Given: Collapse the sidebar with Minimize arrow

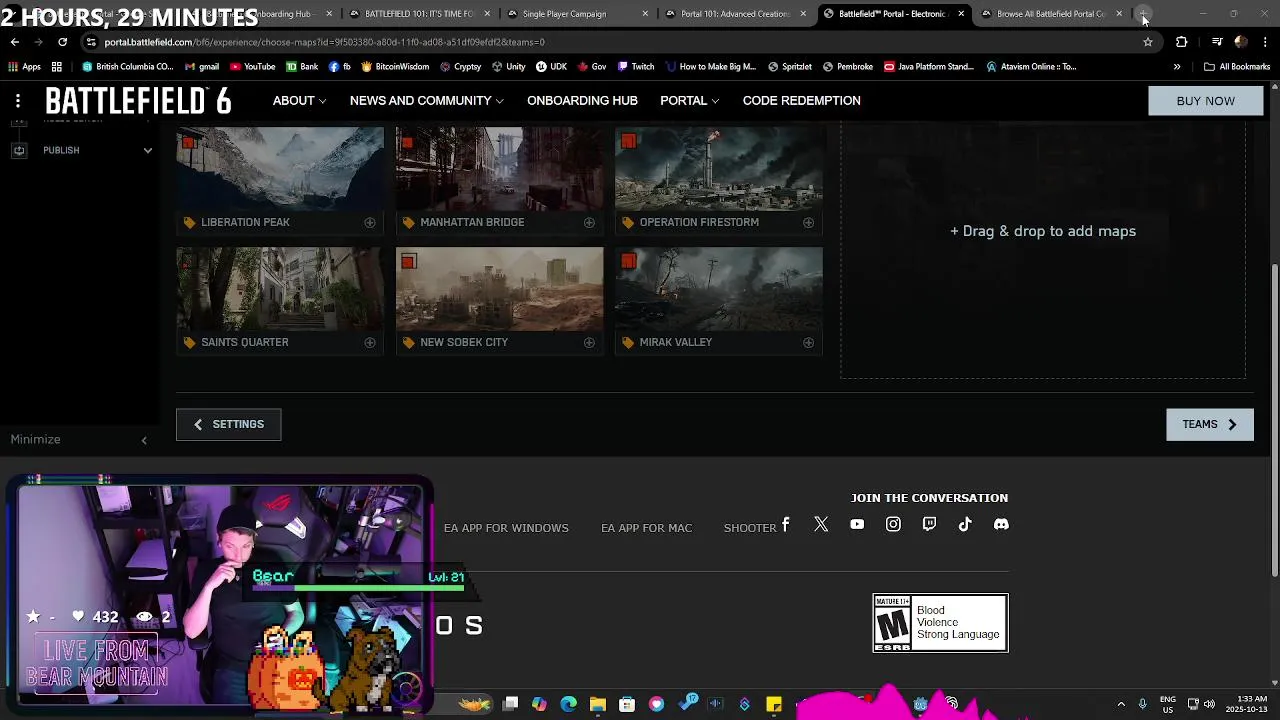Looking at the screenshot, I should pos(144,440).
